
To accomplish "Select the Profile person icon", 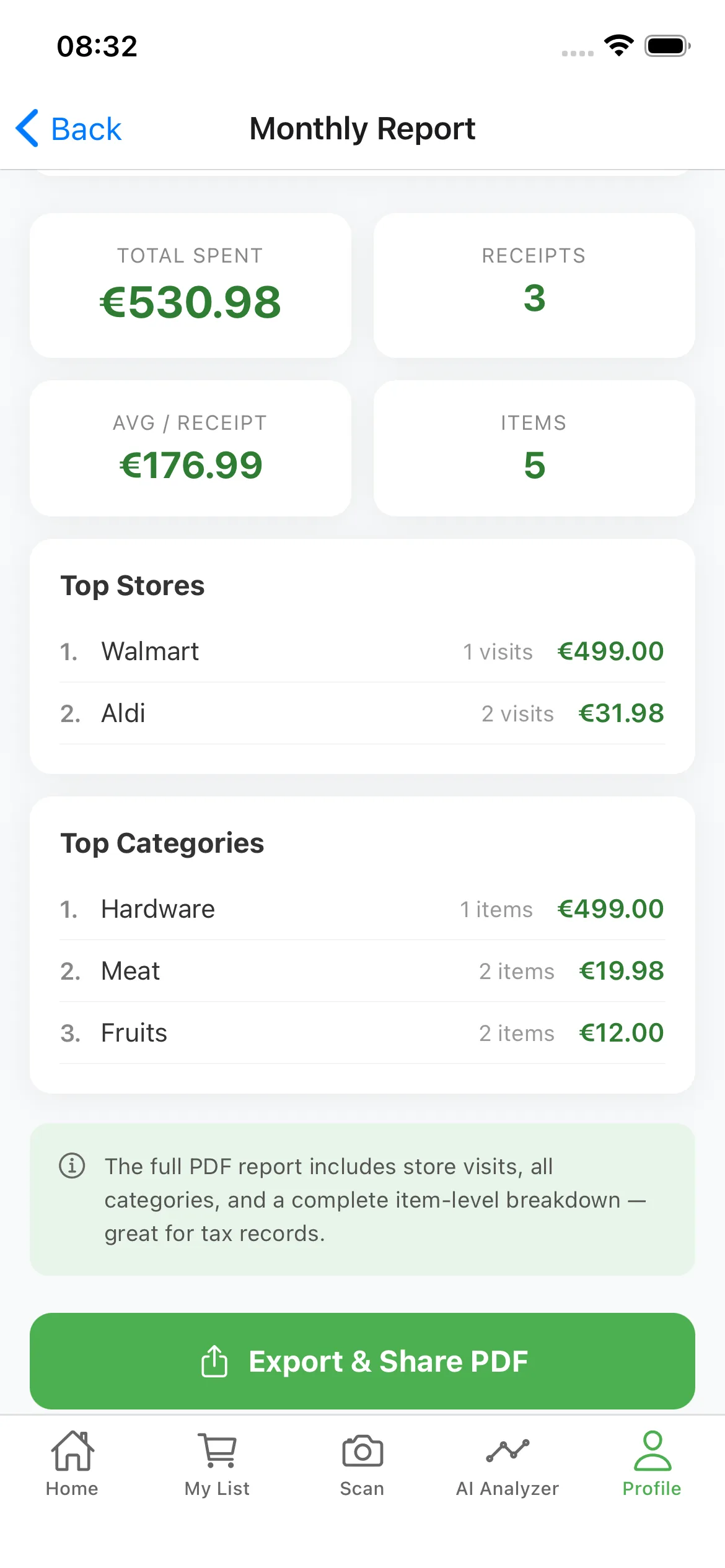I will pos(652,1450).
